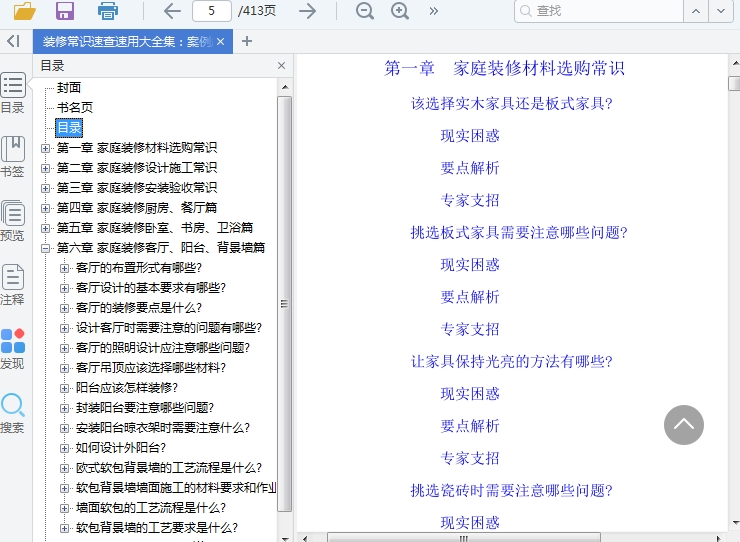740x542 pixels.
Task: Show more toolbar options chevron
Action: [433, 11]
